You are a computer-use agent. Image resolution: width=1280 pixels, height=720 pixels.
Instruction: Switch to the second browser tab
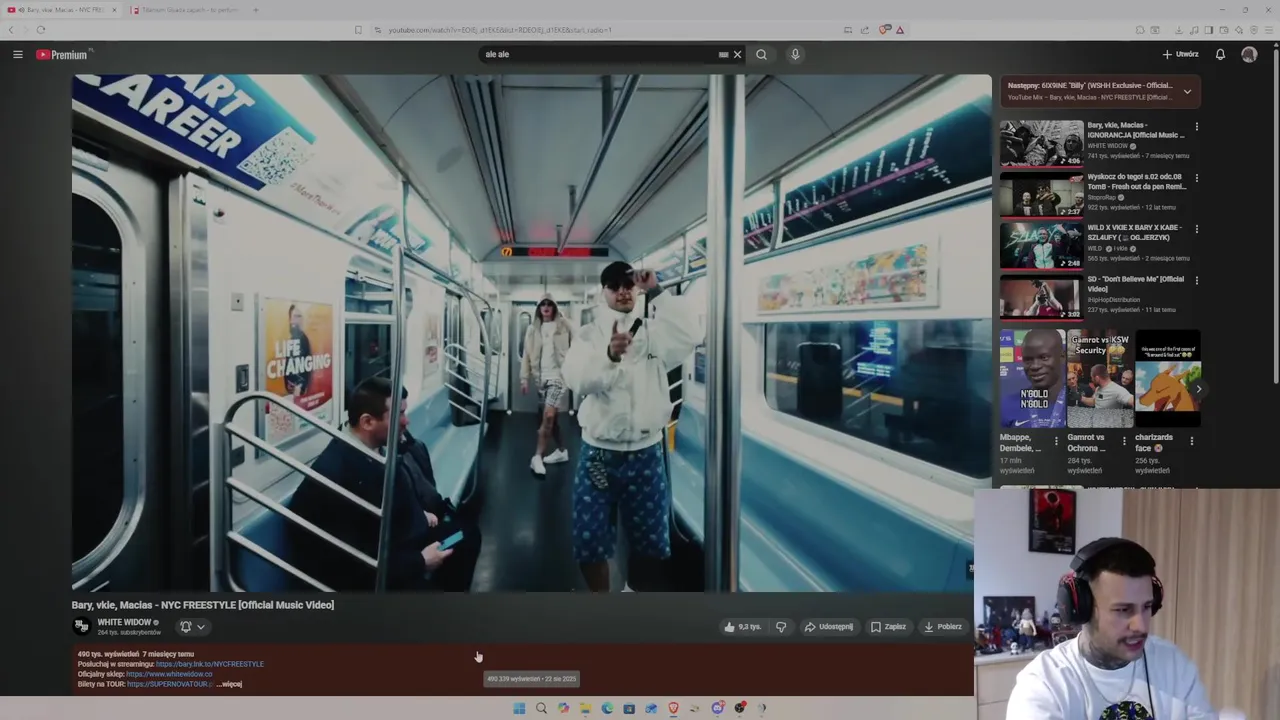(185, 10)
